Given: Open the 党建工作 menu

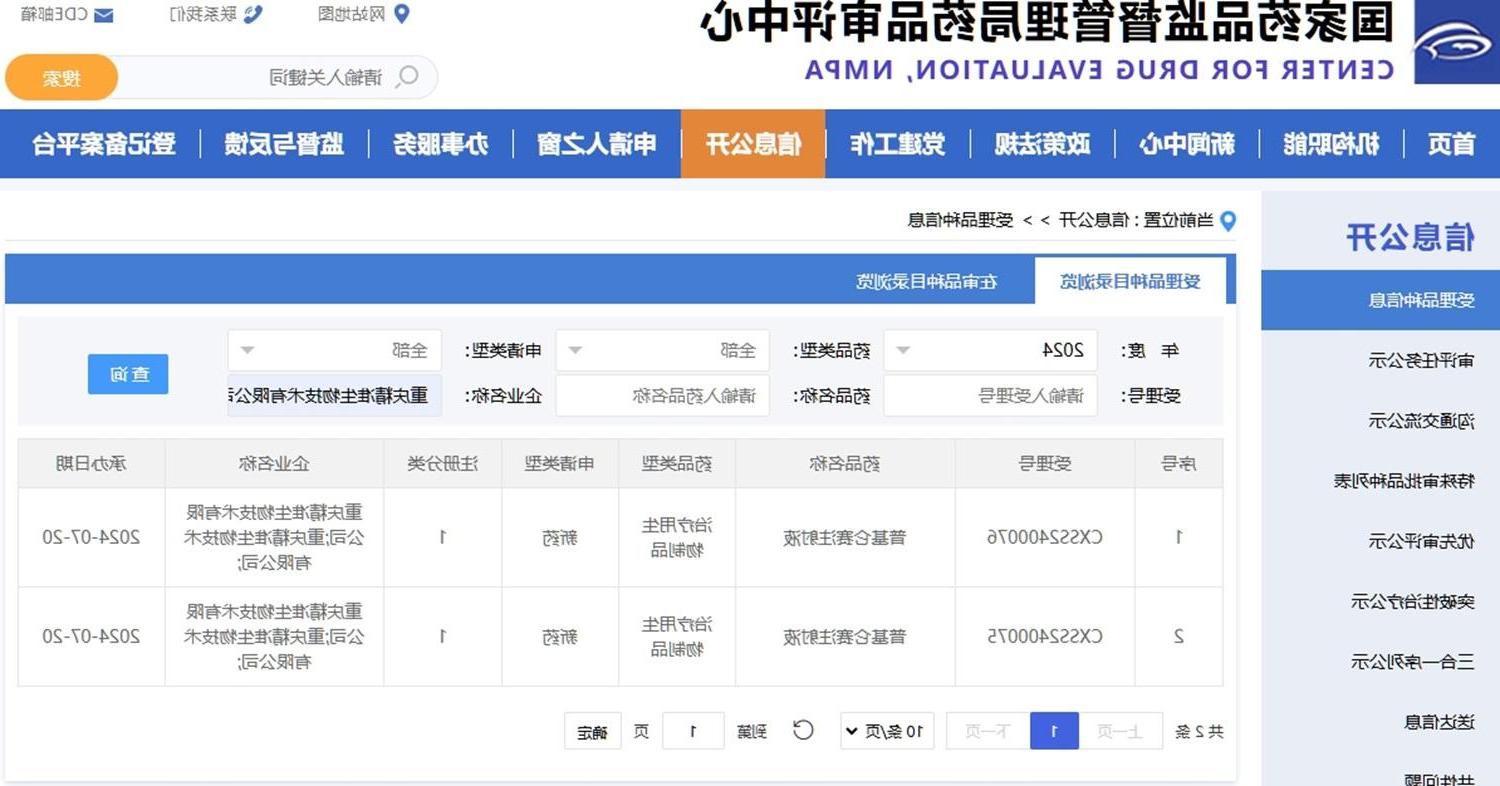Looking at the screenshot, I should tap(897, 144).
